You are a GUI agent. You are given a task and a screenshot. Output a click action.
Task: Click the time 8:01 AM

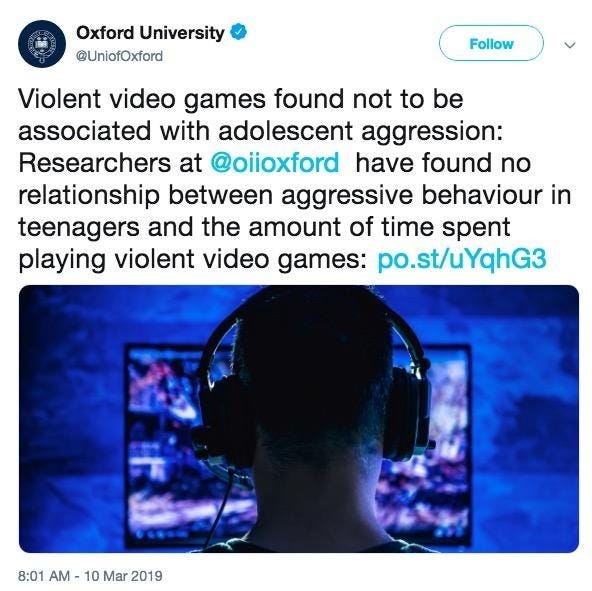tap(44, 576)
